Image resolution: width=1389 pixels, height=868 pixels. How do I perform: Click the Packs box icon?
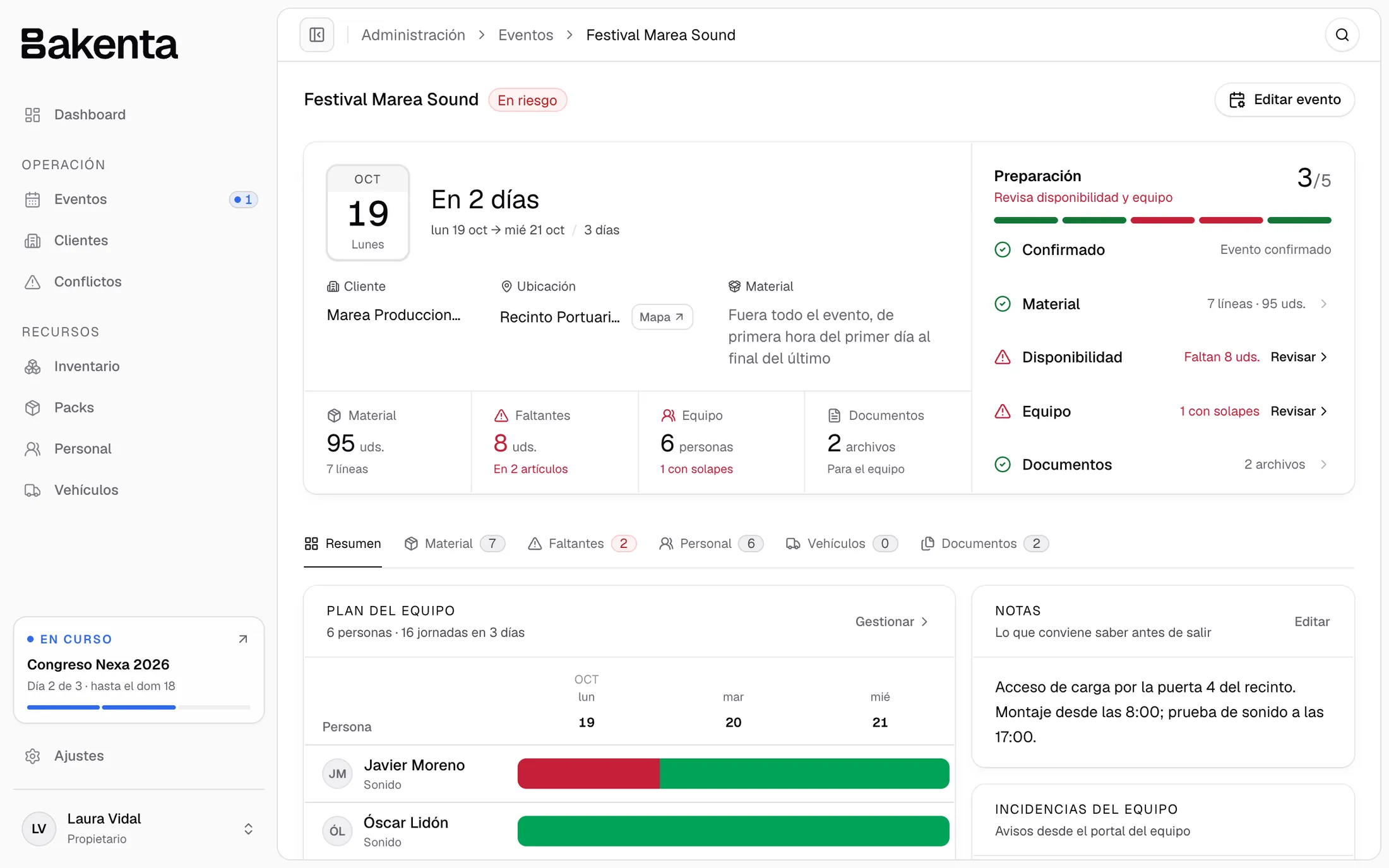(33, 408)
